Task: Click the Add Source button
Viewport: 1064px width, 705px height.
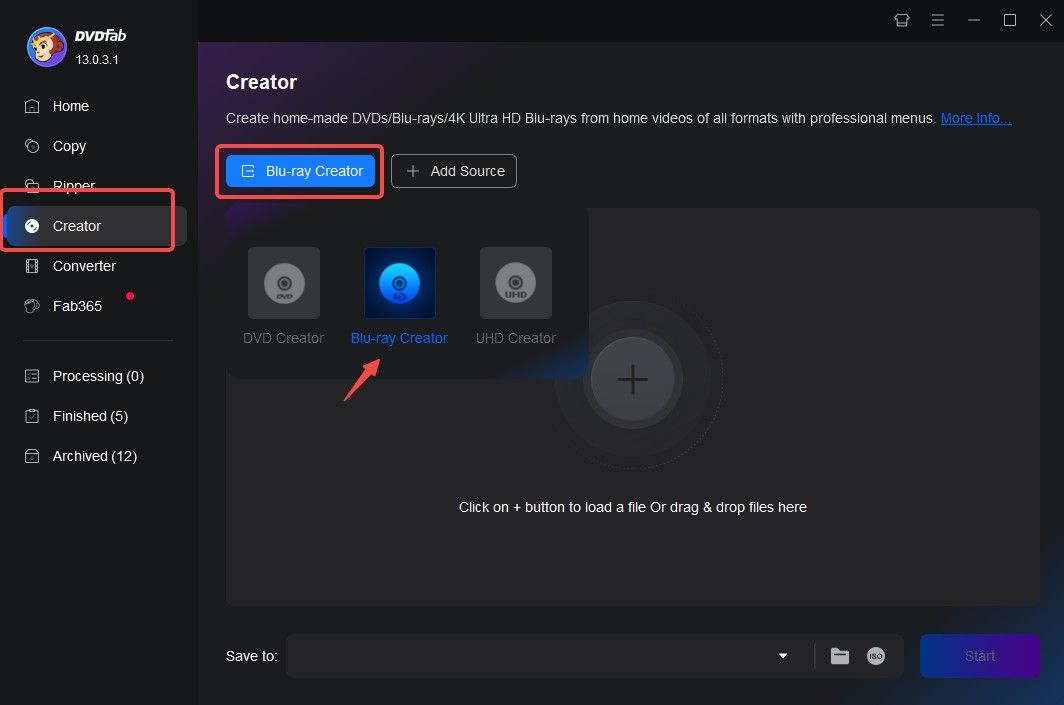Action: pyautogui.click(x=454, y=171)
